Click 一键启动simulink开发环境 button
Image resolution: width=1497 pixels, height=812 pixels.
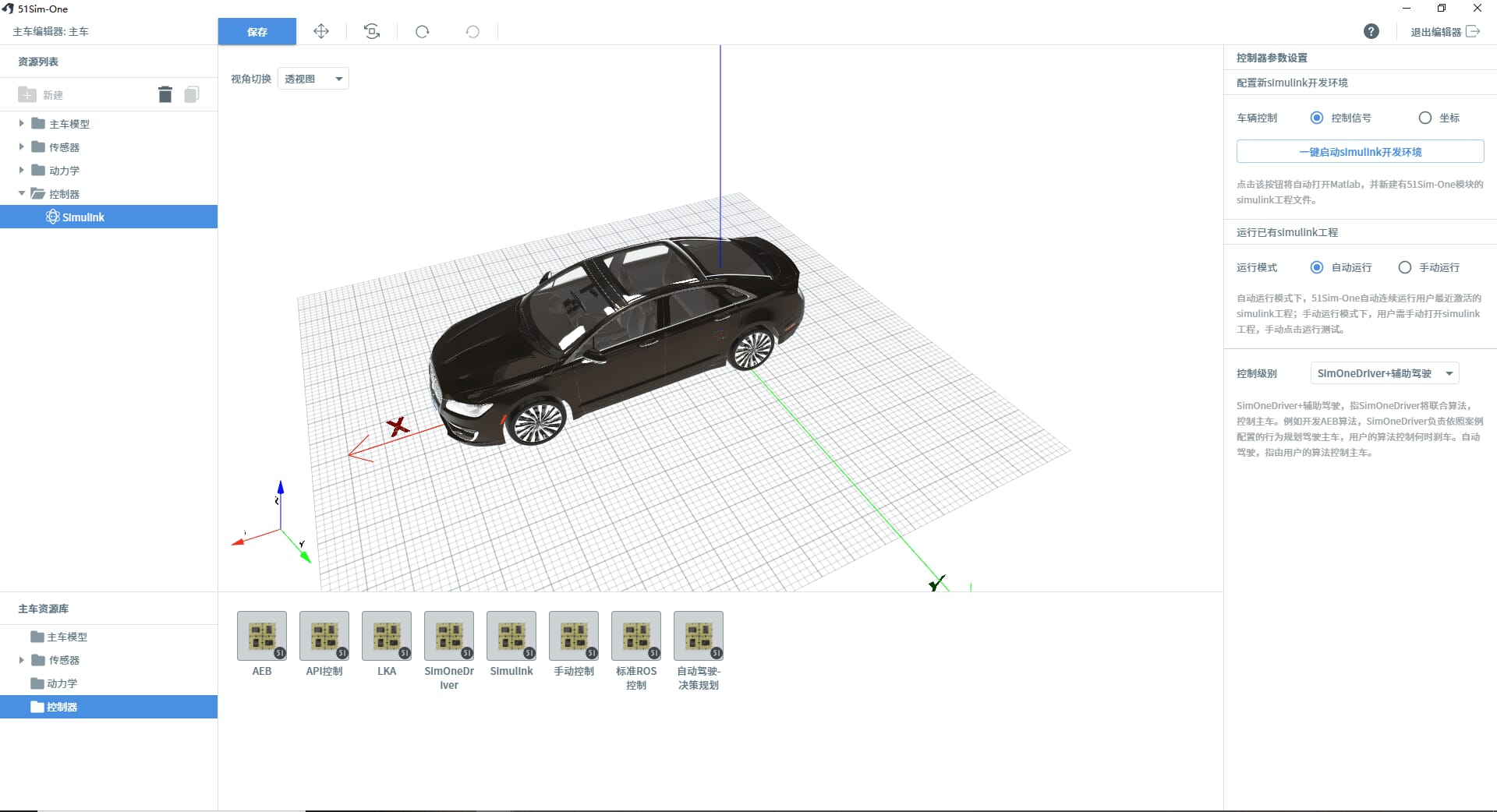pyautogui.click(x=1360, y=152)
